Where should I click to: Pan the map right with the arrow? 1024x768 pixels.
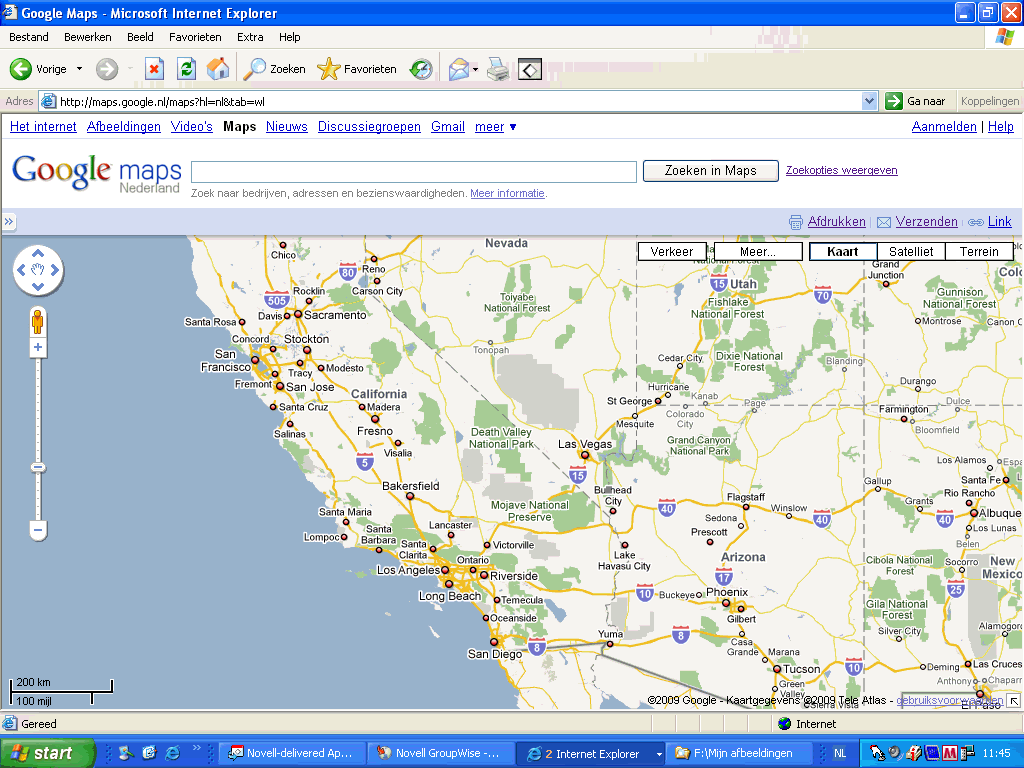pos(54,270)
